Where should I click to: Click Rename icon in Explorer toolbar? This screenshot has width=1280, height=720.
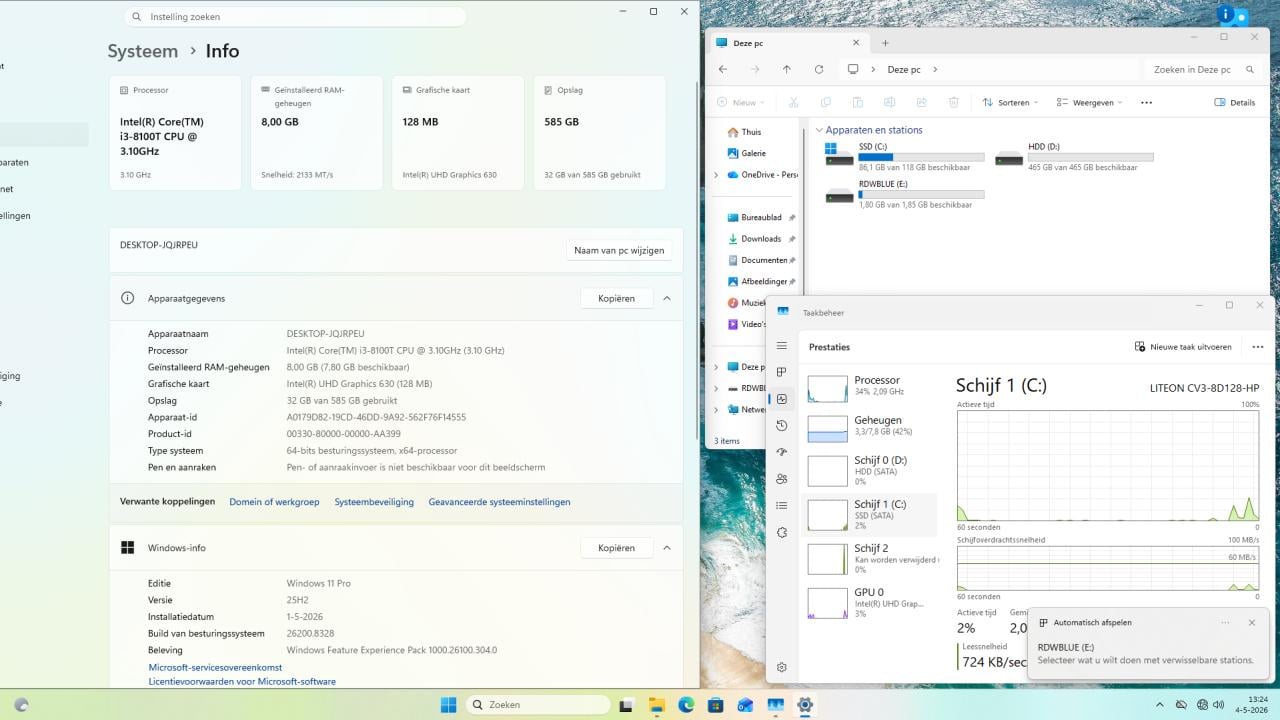889,102
